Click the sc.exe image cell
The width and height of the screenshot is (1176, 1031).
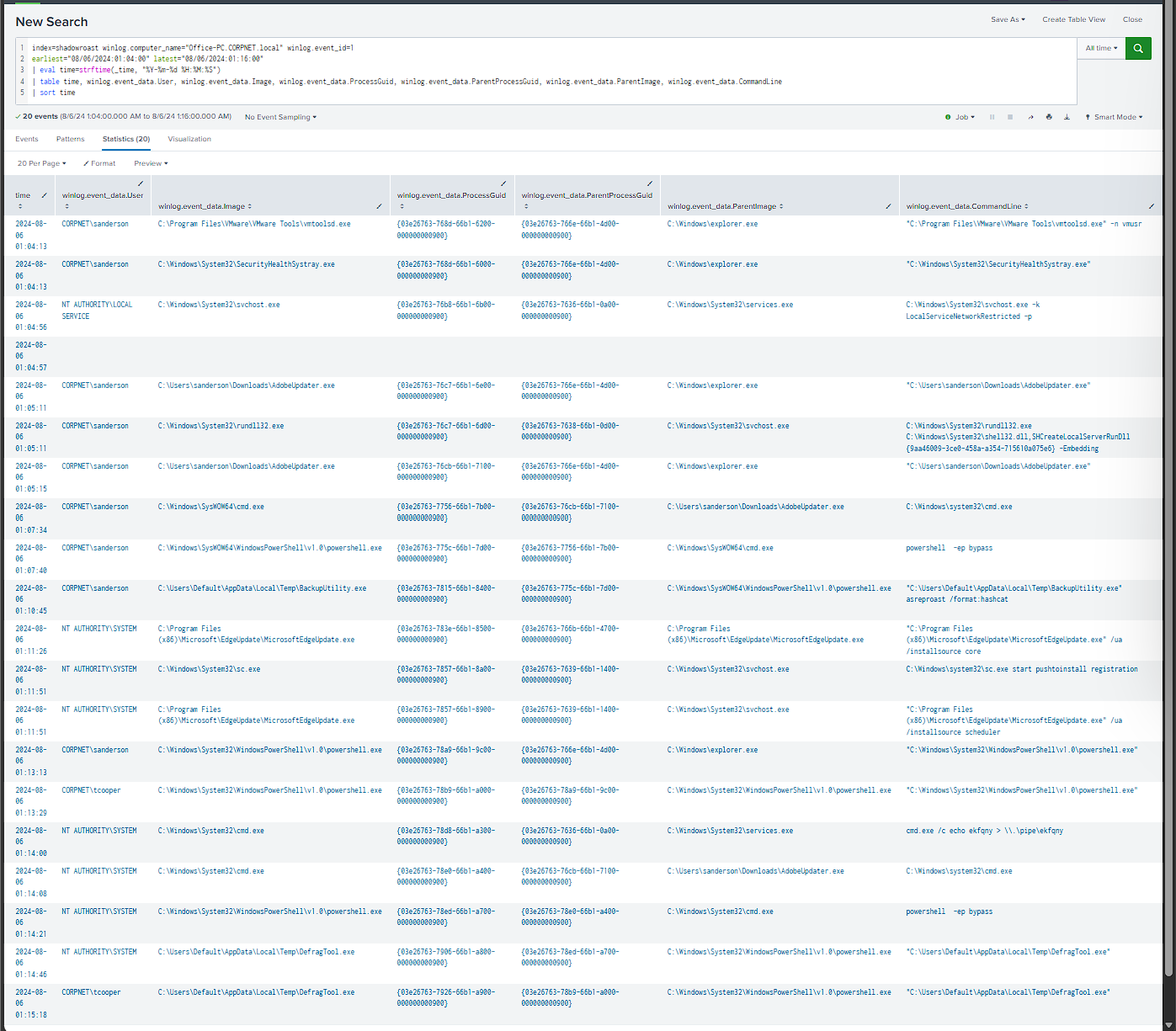(209, 669)
